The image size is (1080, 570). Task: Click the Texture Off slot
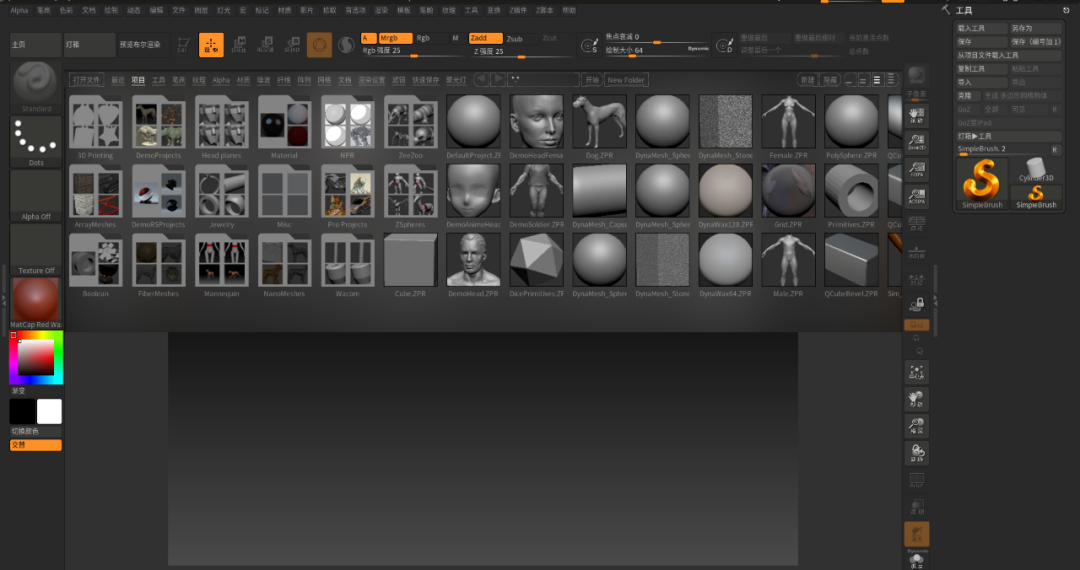point(36,248)
